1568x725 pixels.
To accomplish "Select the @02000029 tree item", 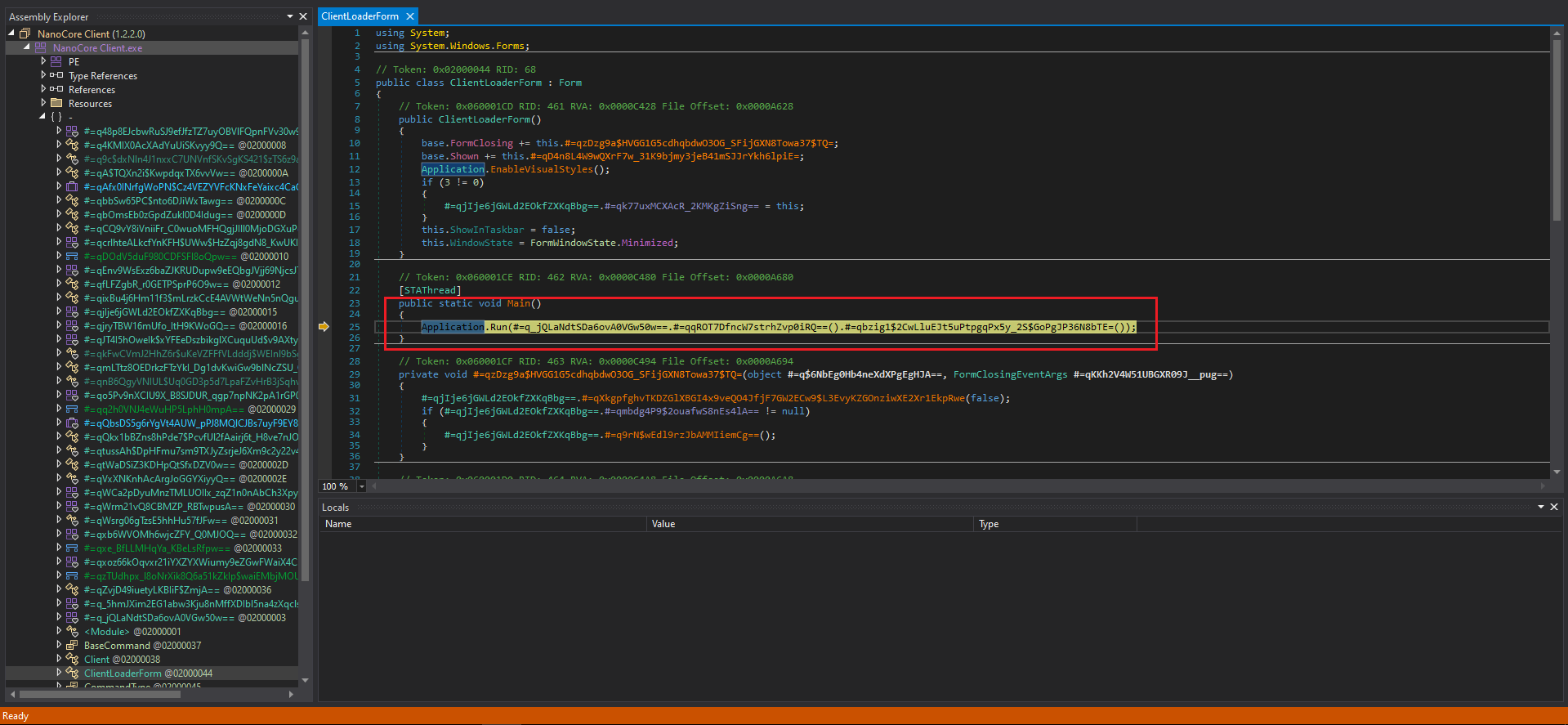I will point(190,409).
